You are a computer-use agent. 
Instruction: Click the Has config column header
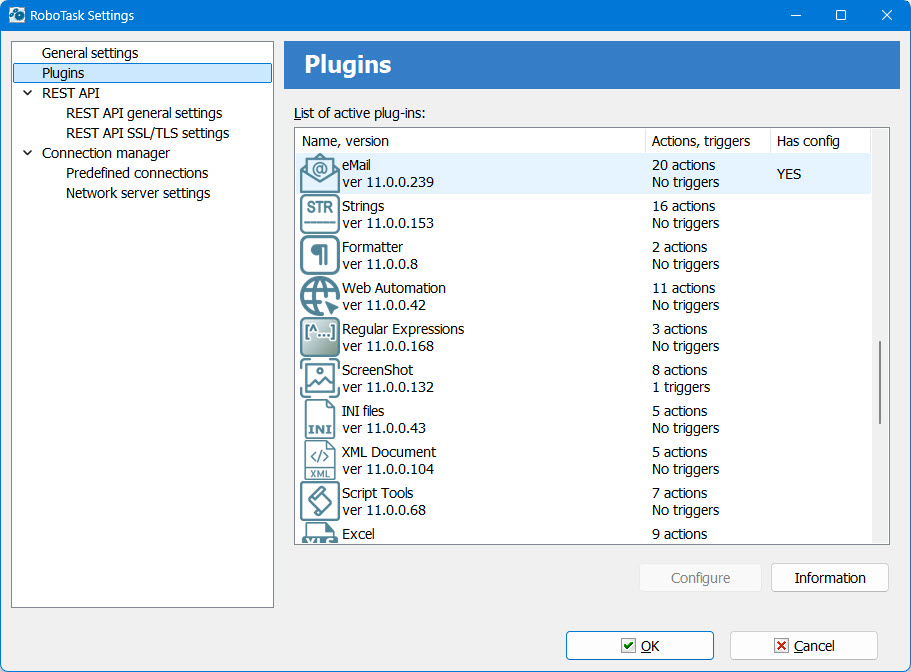point(820,141)
